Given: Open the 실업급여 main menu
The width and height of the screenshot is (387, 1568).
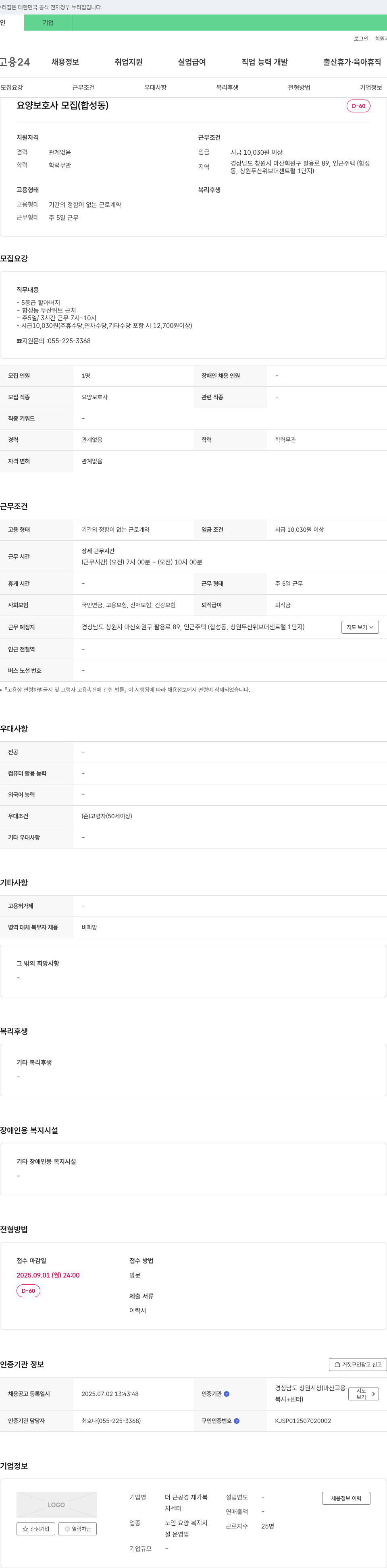Looking at the screenshot, I should [x=192, y=62].
